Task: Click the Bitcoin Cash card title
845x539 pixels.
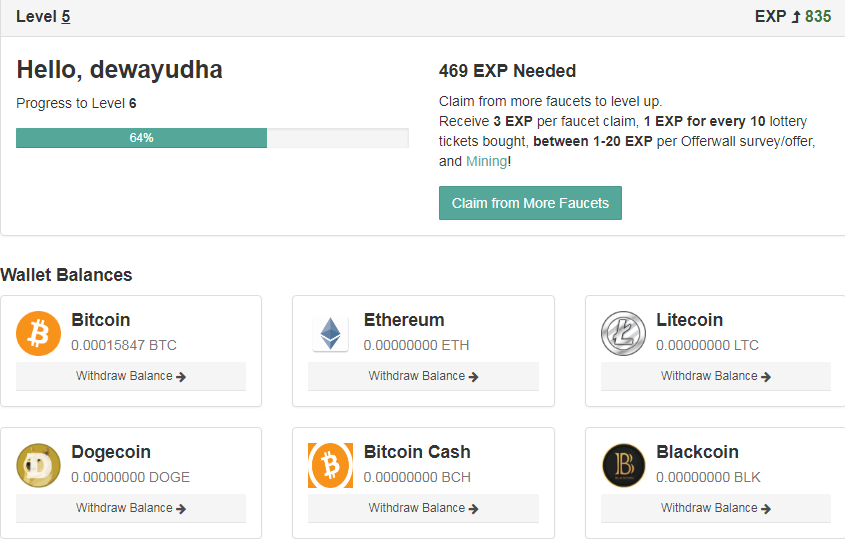Action: [417, 452]
